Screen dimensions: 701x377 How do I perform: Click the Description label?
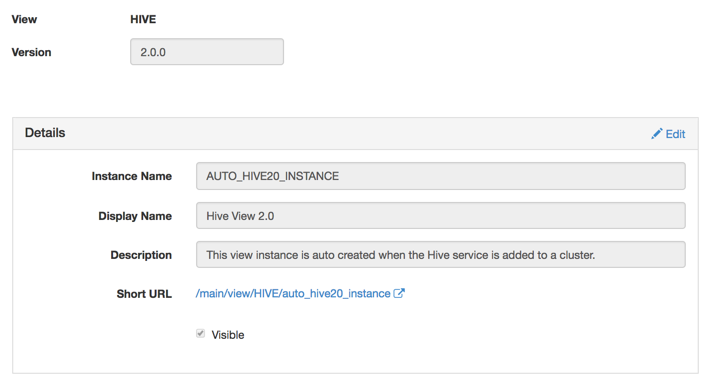click(141, 255)
